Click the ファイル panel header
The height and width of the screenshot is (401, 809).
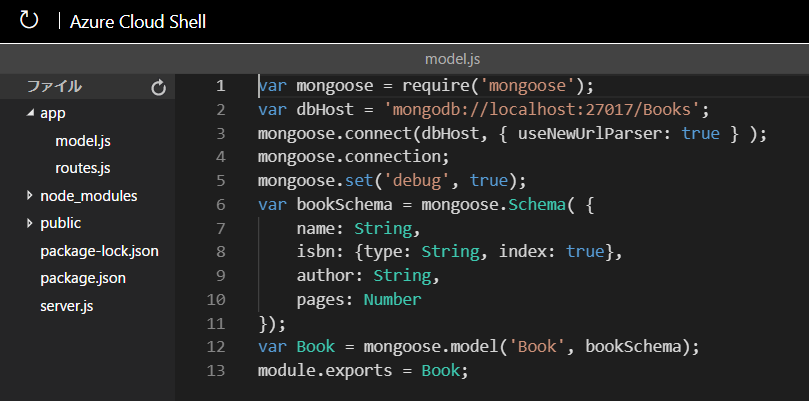[x=54, y=87]
